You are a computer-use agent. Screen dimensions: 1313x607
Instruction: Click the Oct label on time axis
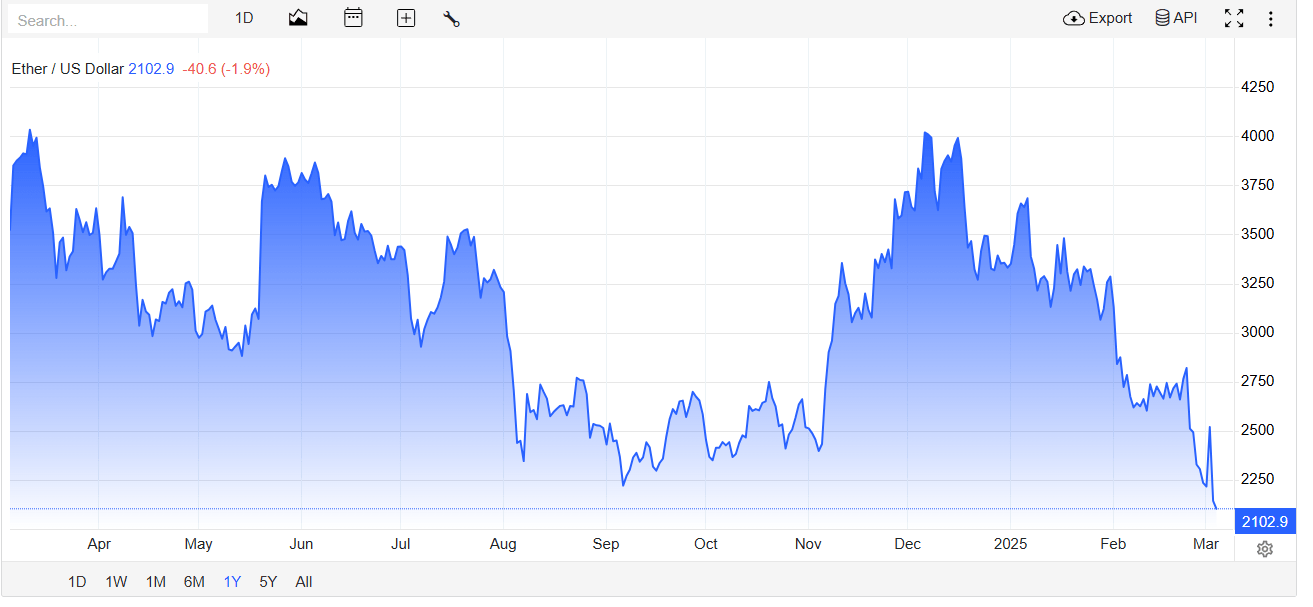706,544
